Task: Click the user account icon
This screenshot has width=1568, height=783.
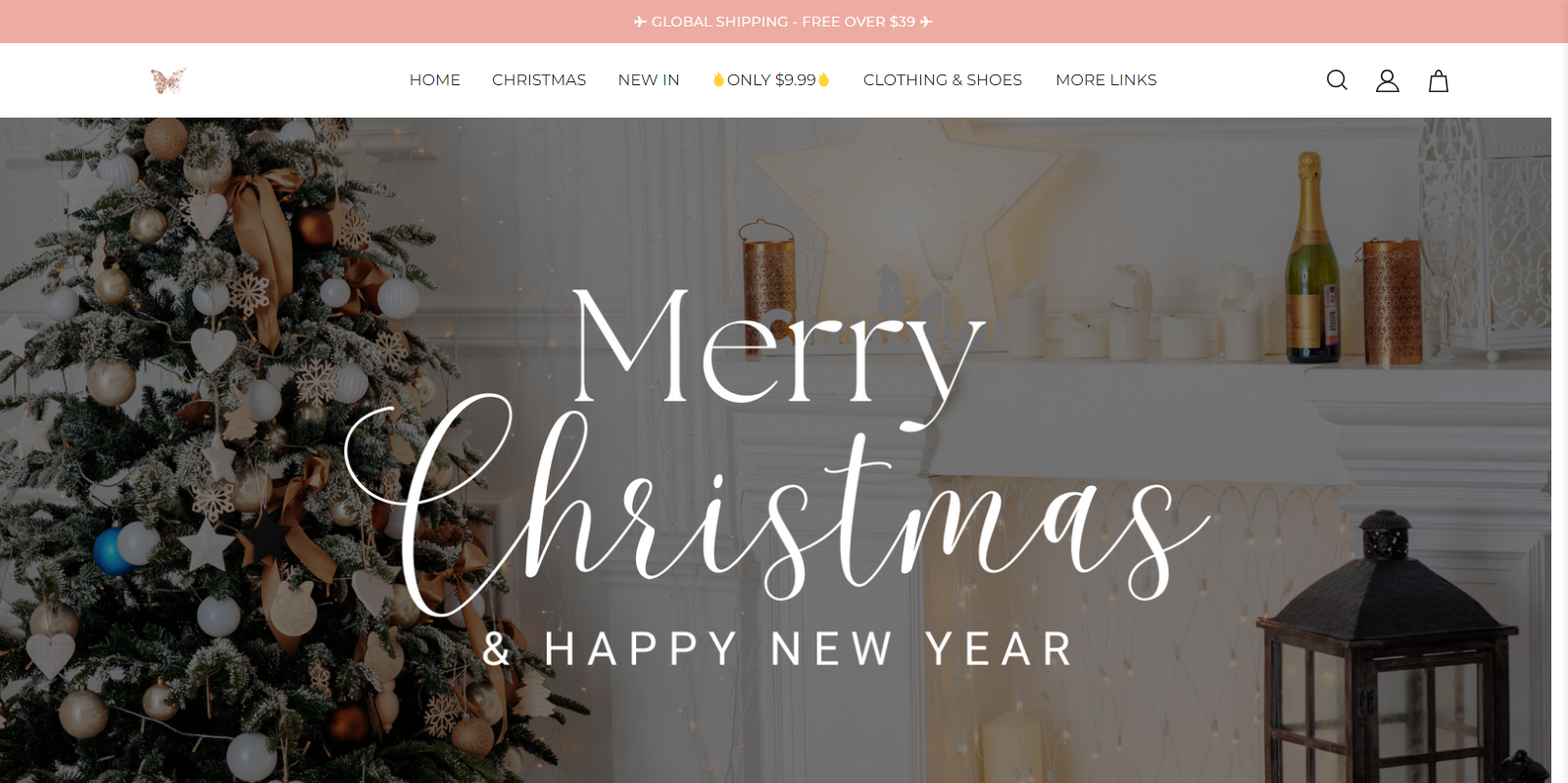Action: (1387, 80)
